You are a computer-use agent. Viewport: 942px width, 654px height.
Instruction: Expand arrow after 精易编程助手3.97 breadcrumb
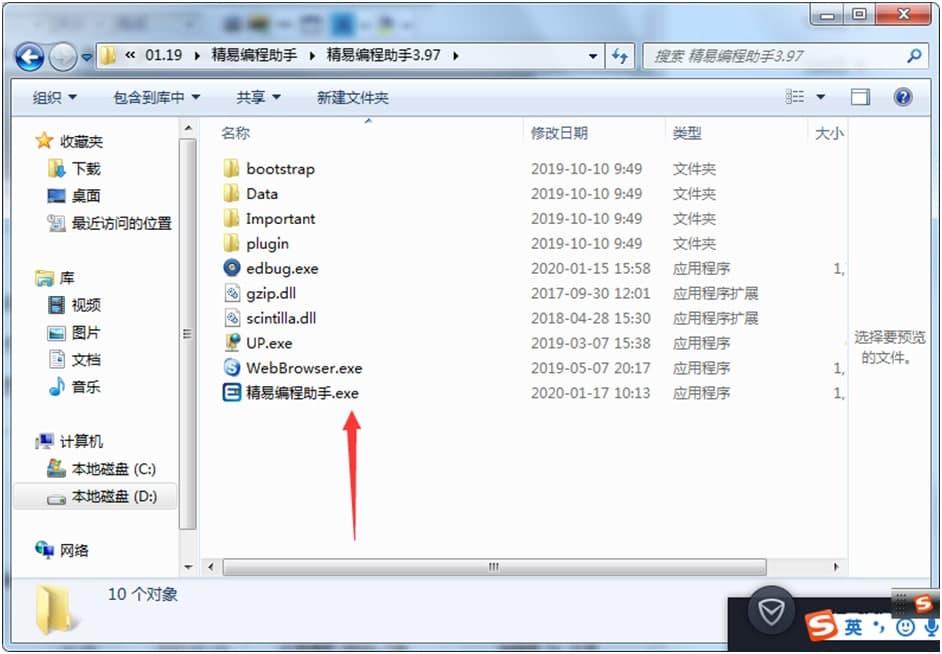point(456,56)
